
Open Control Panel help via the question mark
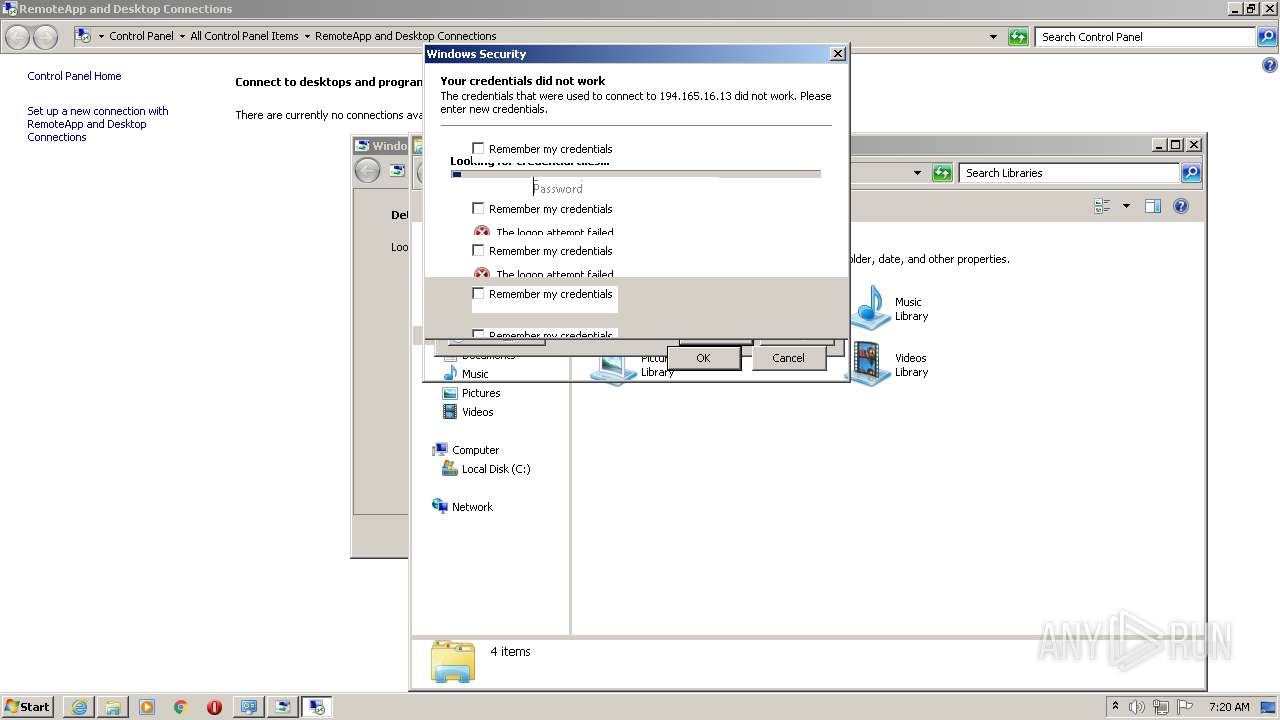tap(1270, 66)
